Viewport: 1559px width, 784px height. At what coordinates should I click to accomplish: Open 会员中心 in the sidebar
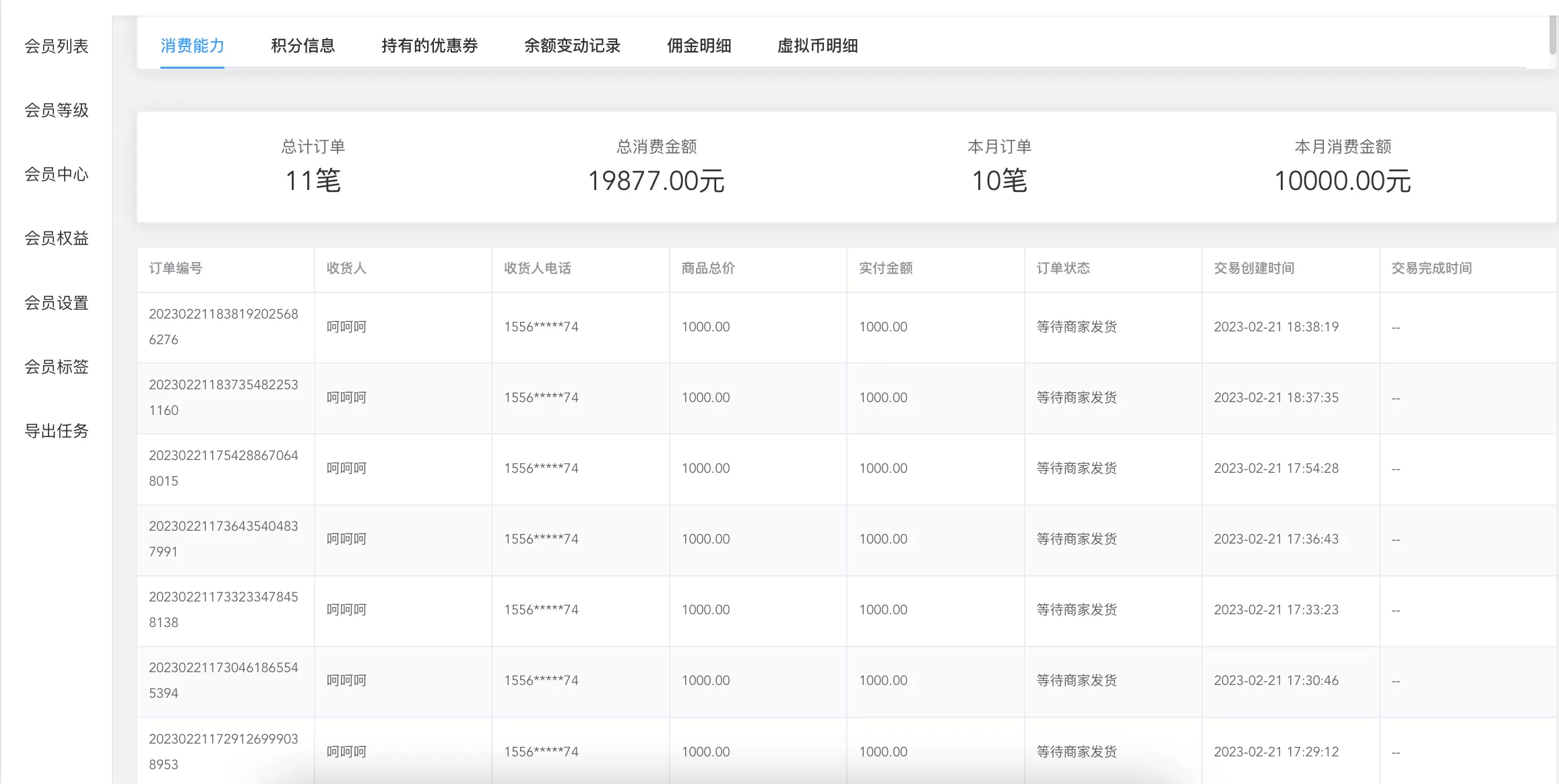click(x=57, y=174)
